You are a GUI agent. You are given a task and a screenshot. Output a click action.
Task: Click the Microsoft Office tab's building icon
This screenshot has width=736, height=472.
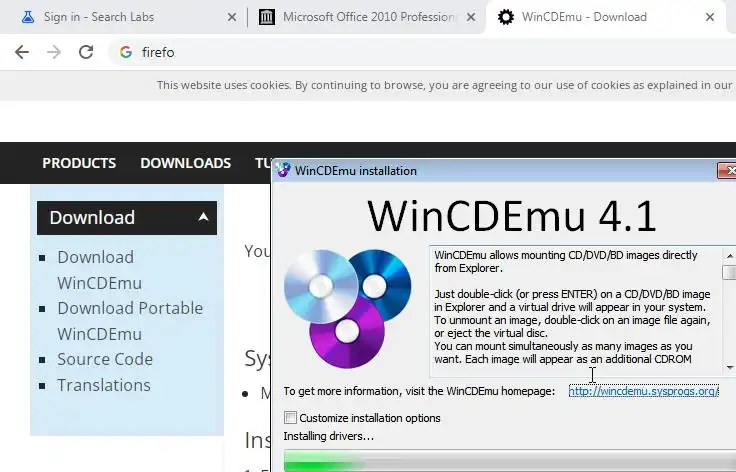click(x=267, y=17)
